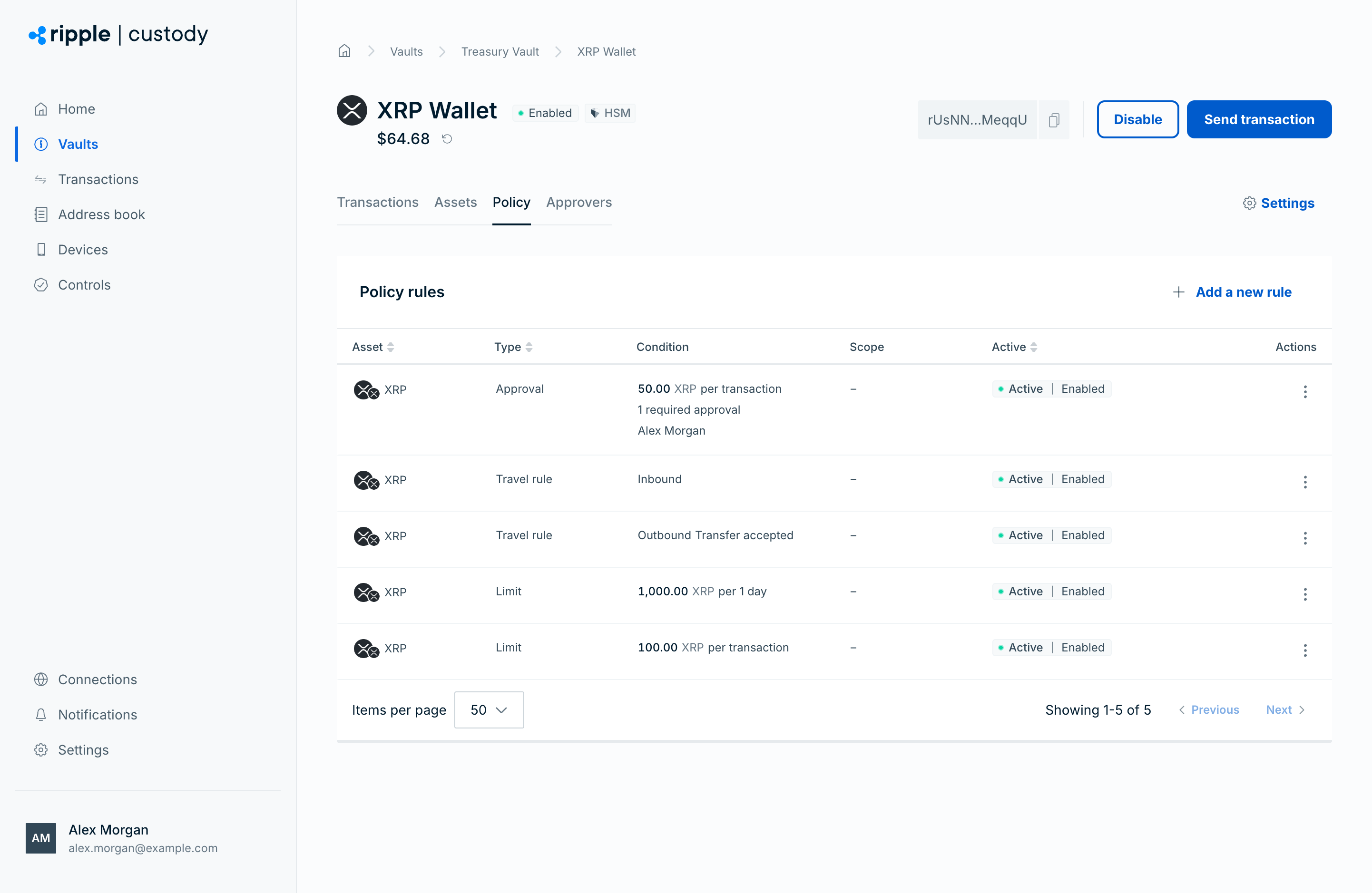
Task: Click XRP asset icon in Outbound Transfer row
Action: 366,536
